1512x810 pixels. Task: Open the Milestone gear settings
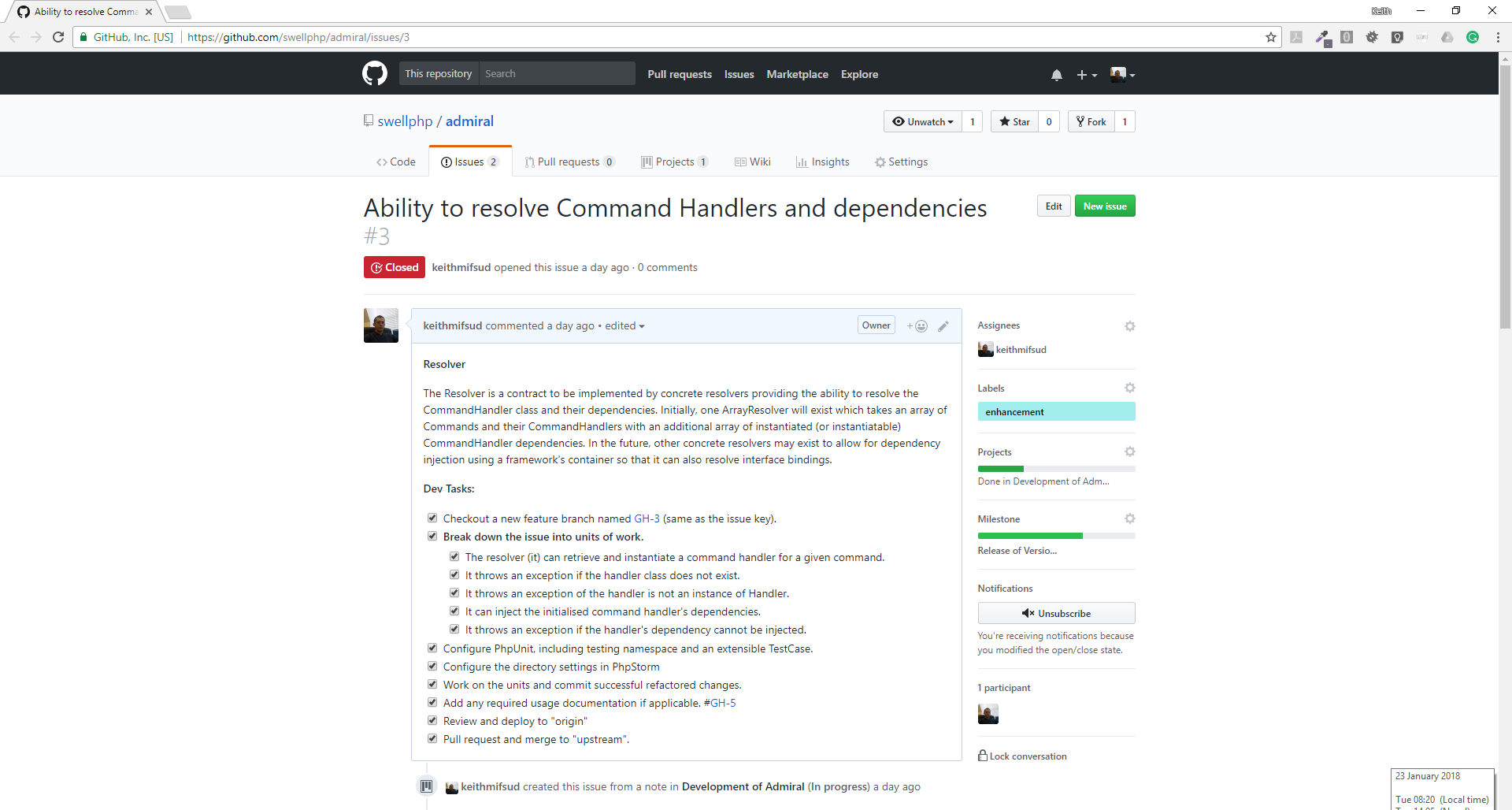[x=1130, y=518]
